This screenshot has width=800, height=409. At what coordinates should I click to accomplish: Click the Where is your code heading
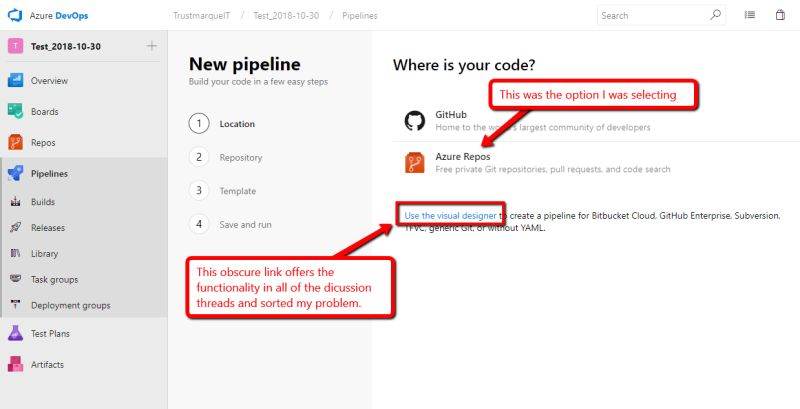[x=464, y=65]
